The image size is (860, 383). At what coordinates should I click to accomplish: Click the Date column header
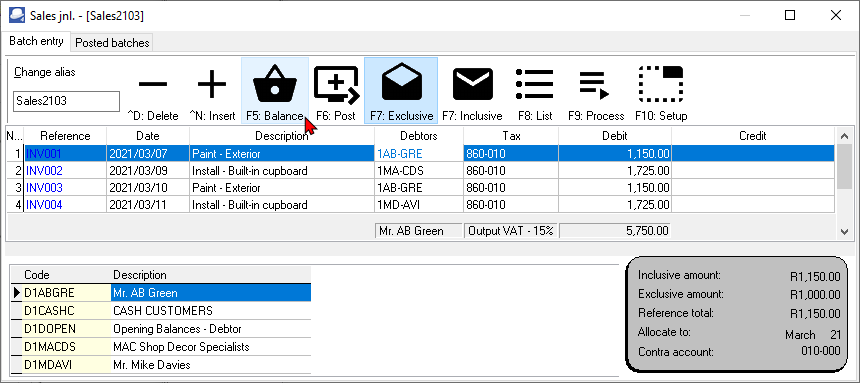(148, 136)
